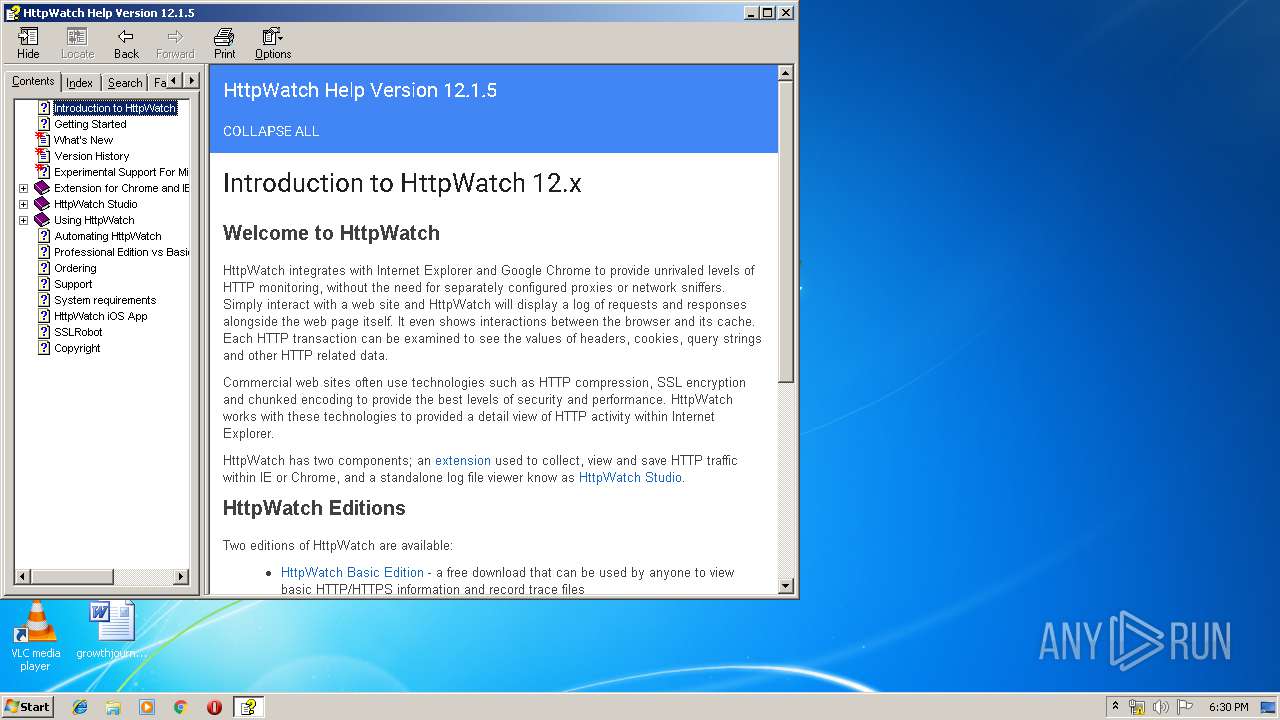The width and height of the screenshot is (1280, 720).
Task: Go to the previous topic with Back
Action: (x=126, y=43)
